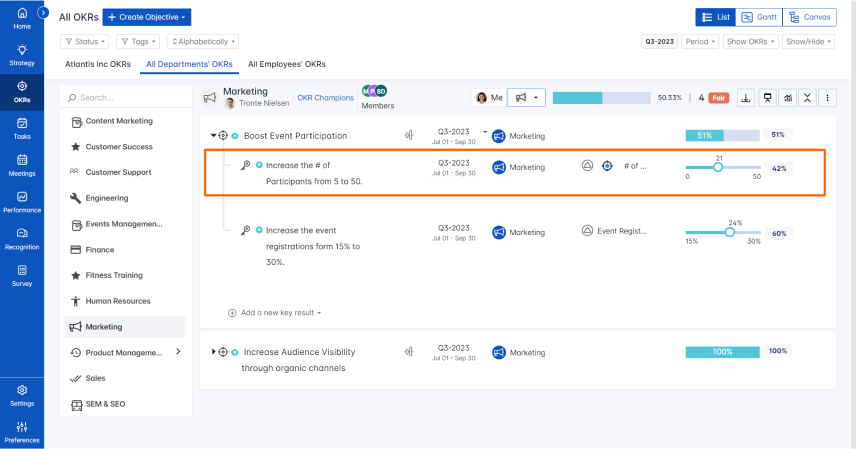
Task: Switch to the Canvas view
Action: 810,17
